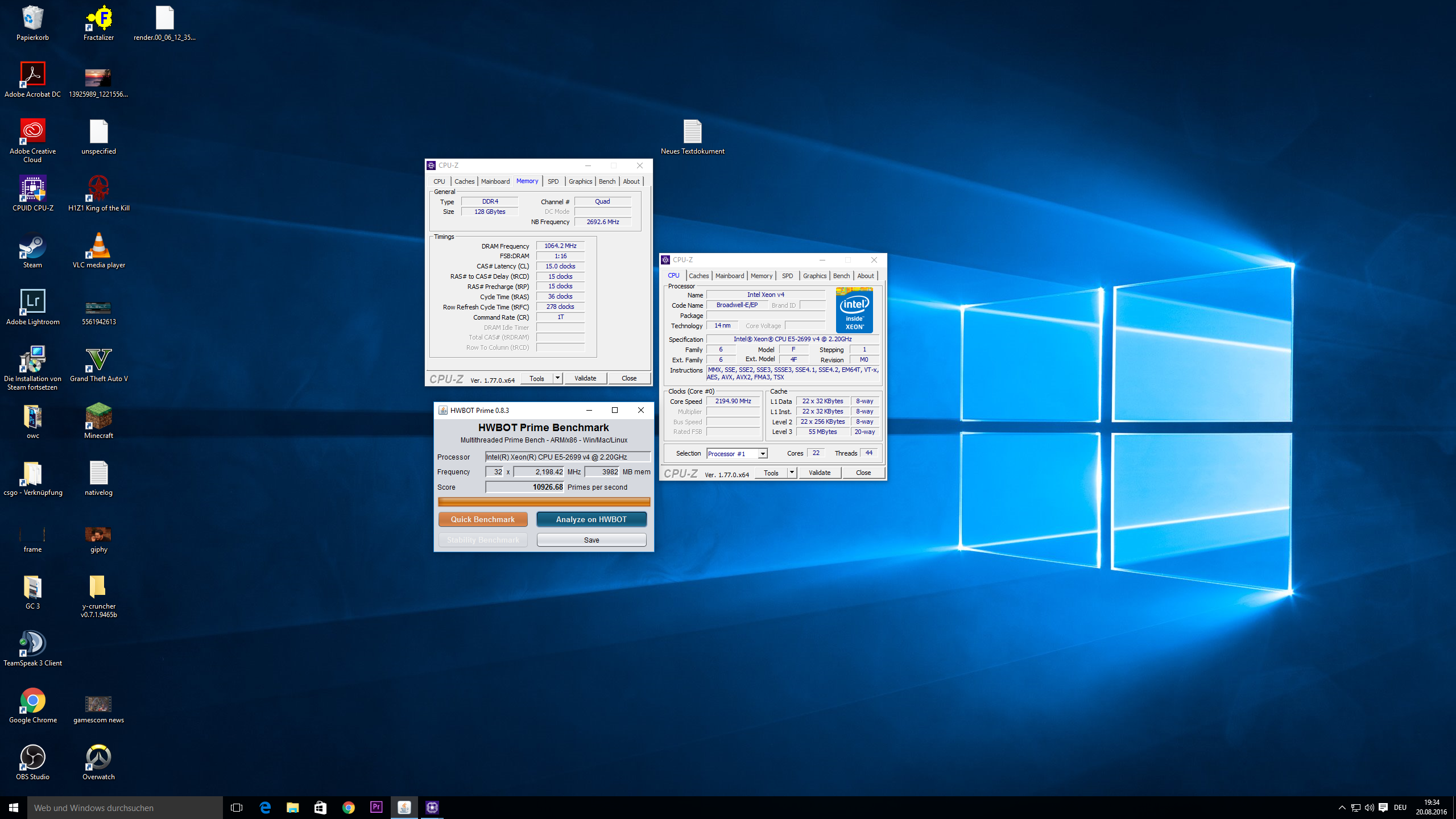Click the HWBOT Score value field

tap(524, 487)
